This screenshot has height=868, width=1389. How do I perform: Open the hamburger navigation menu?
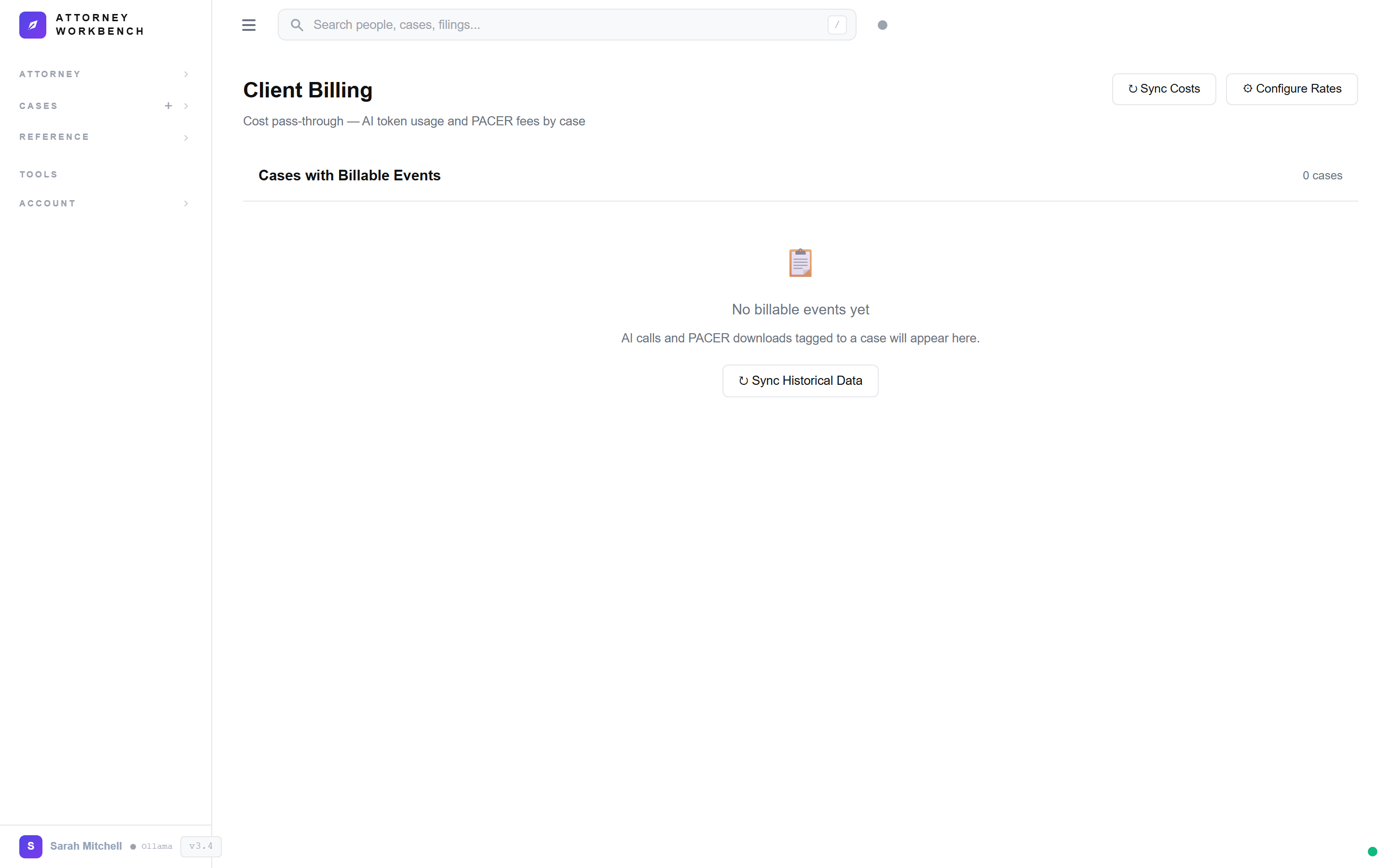248,25
